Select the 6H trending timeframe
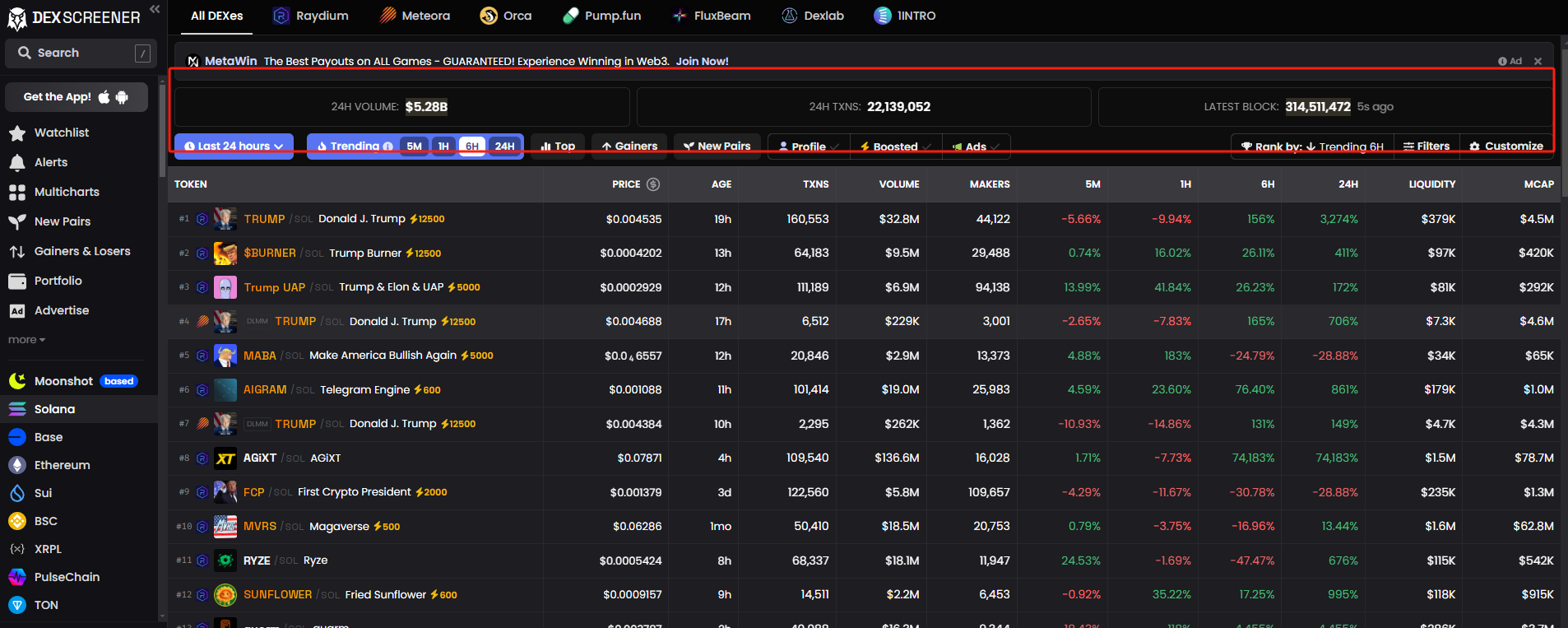Screen dimensions: 1568x628 pos(472,147)
